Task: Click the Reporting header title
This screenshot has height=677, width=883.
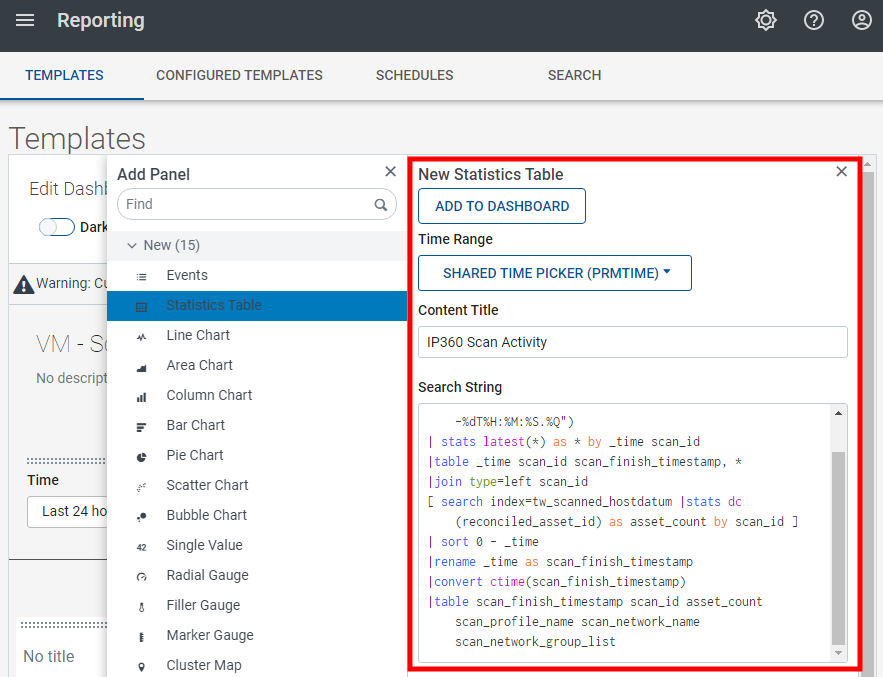Action: (x=101, y=20)
